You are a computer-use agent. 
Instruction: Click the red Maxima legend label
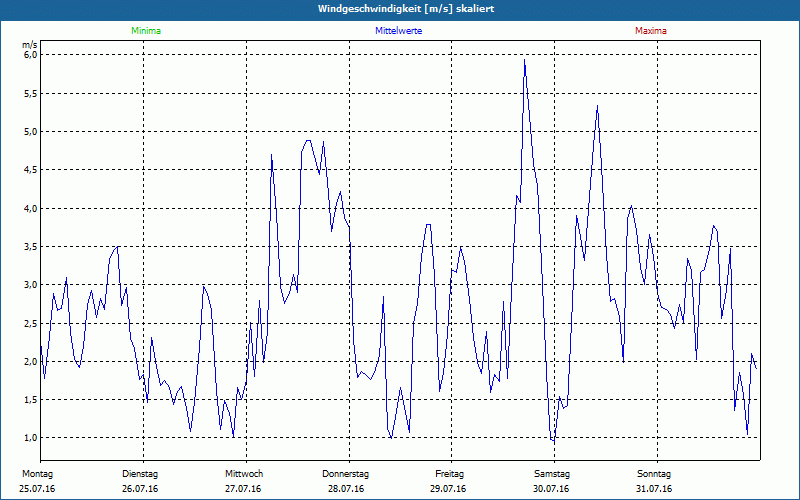pyautogui.click(x=651, y=31)
